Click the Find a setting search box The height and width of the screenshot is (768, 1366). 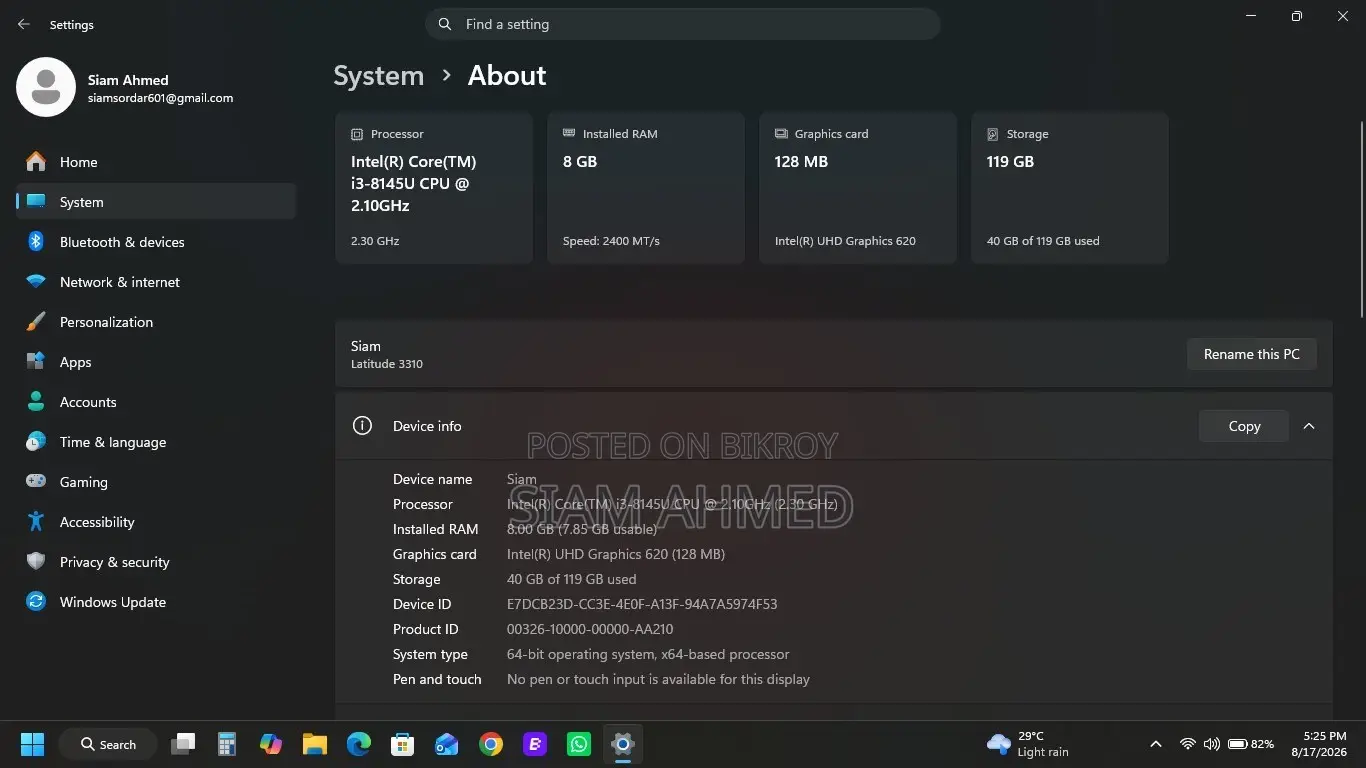pos(683,24)
